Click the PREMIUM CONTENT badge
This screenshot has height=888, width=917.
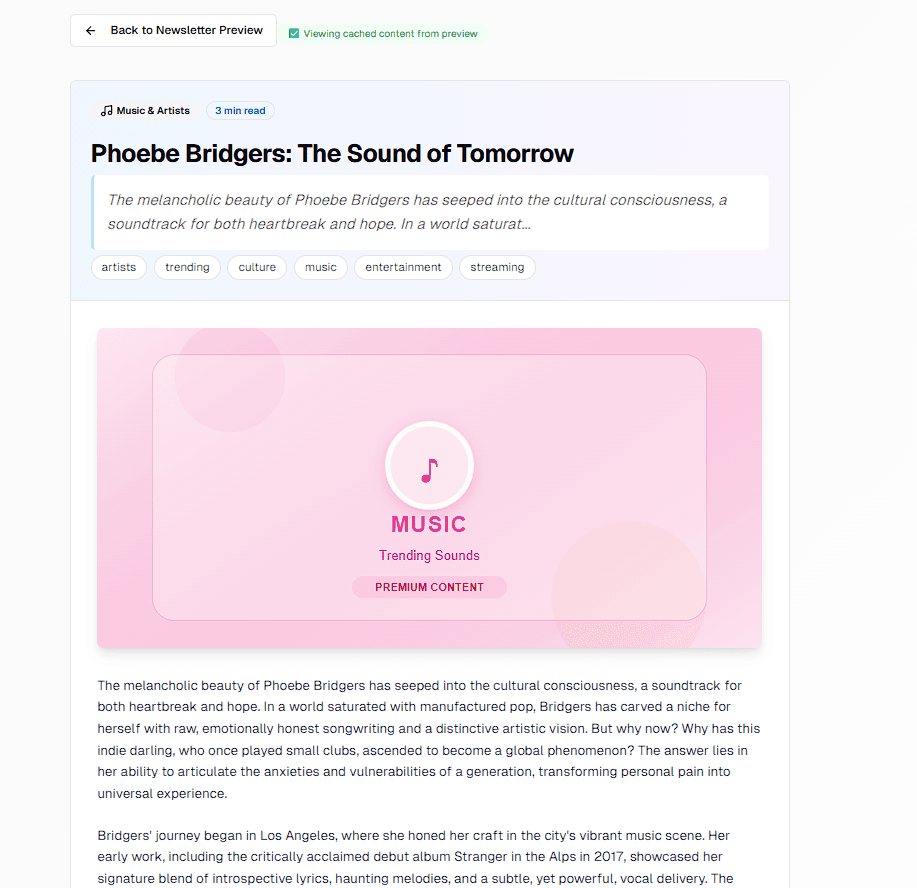coord(429,587)
